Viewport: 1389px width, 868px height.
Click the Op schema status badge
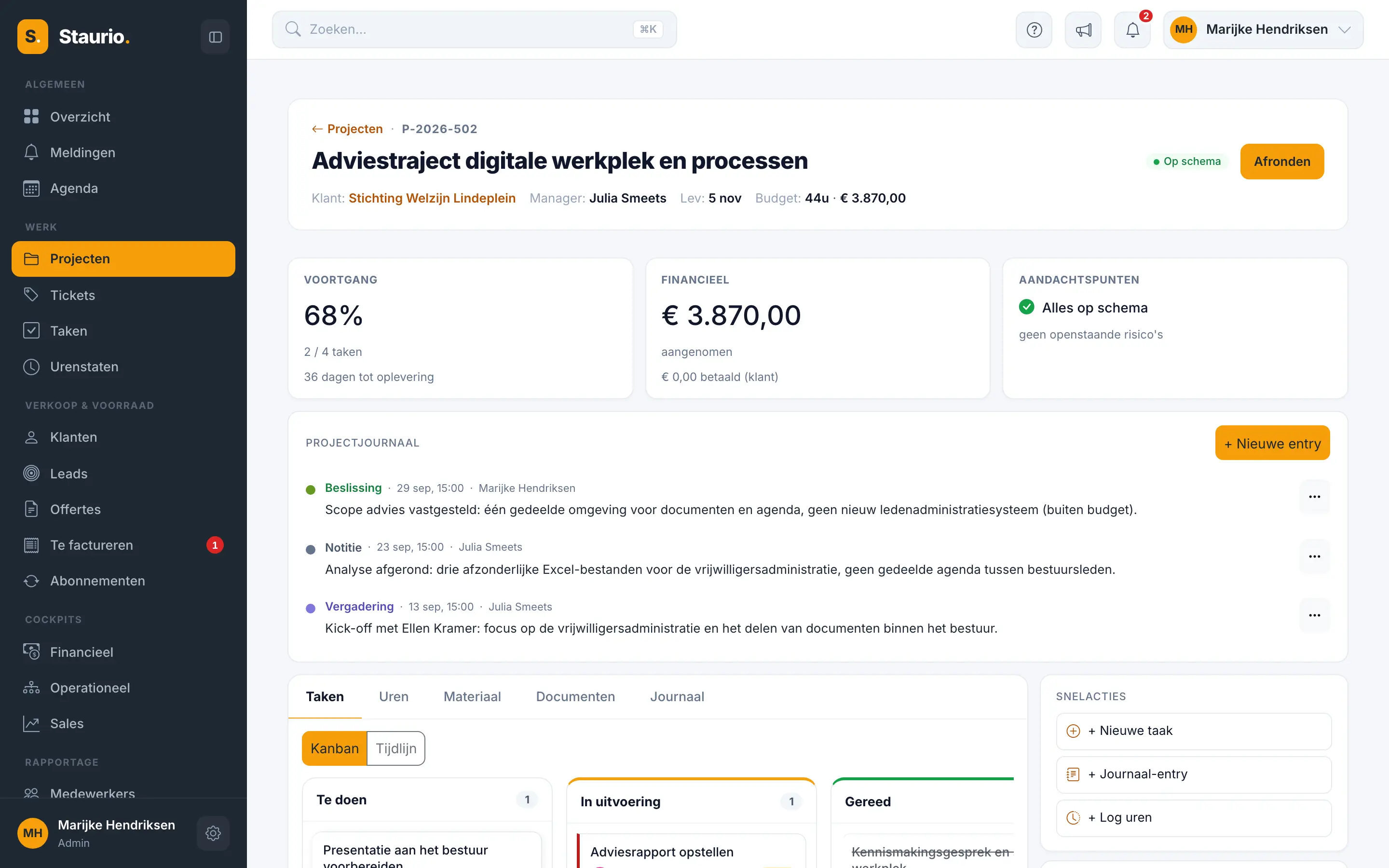1187,162
